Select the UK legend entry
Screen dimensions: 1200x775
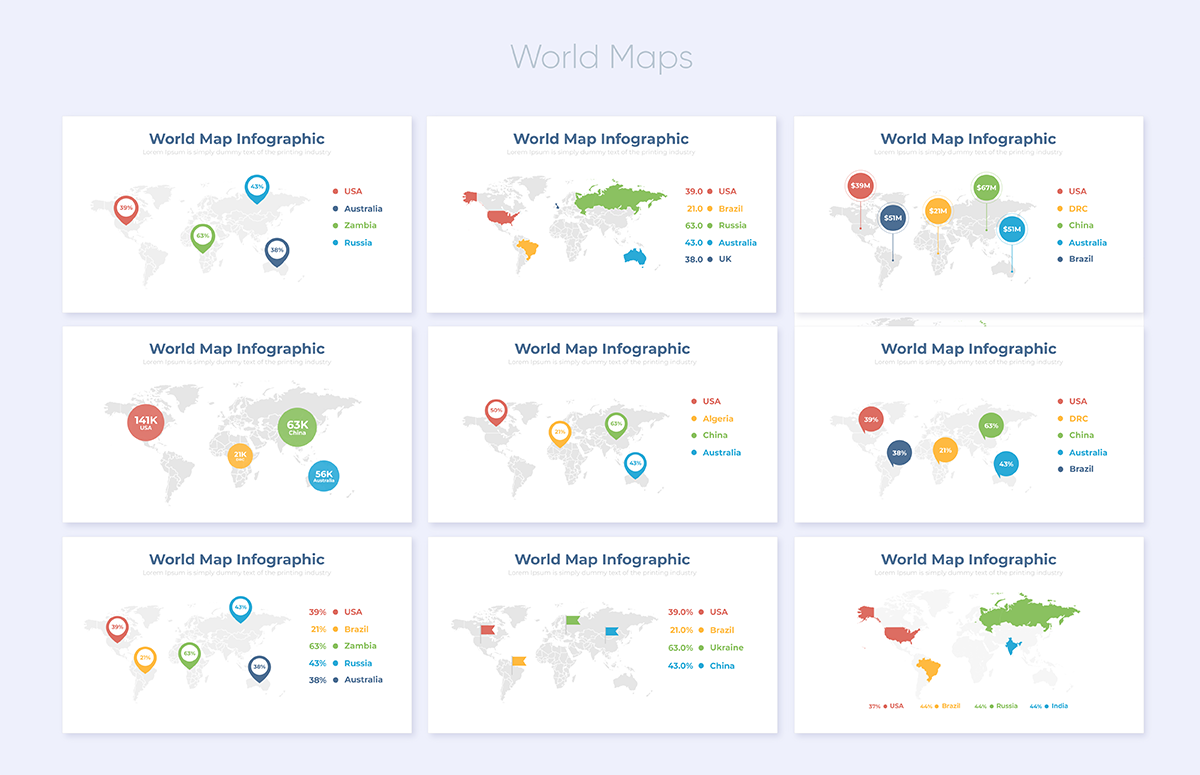pyautogui.click(x=725, y=259)
